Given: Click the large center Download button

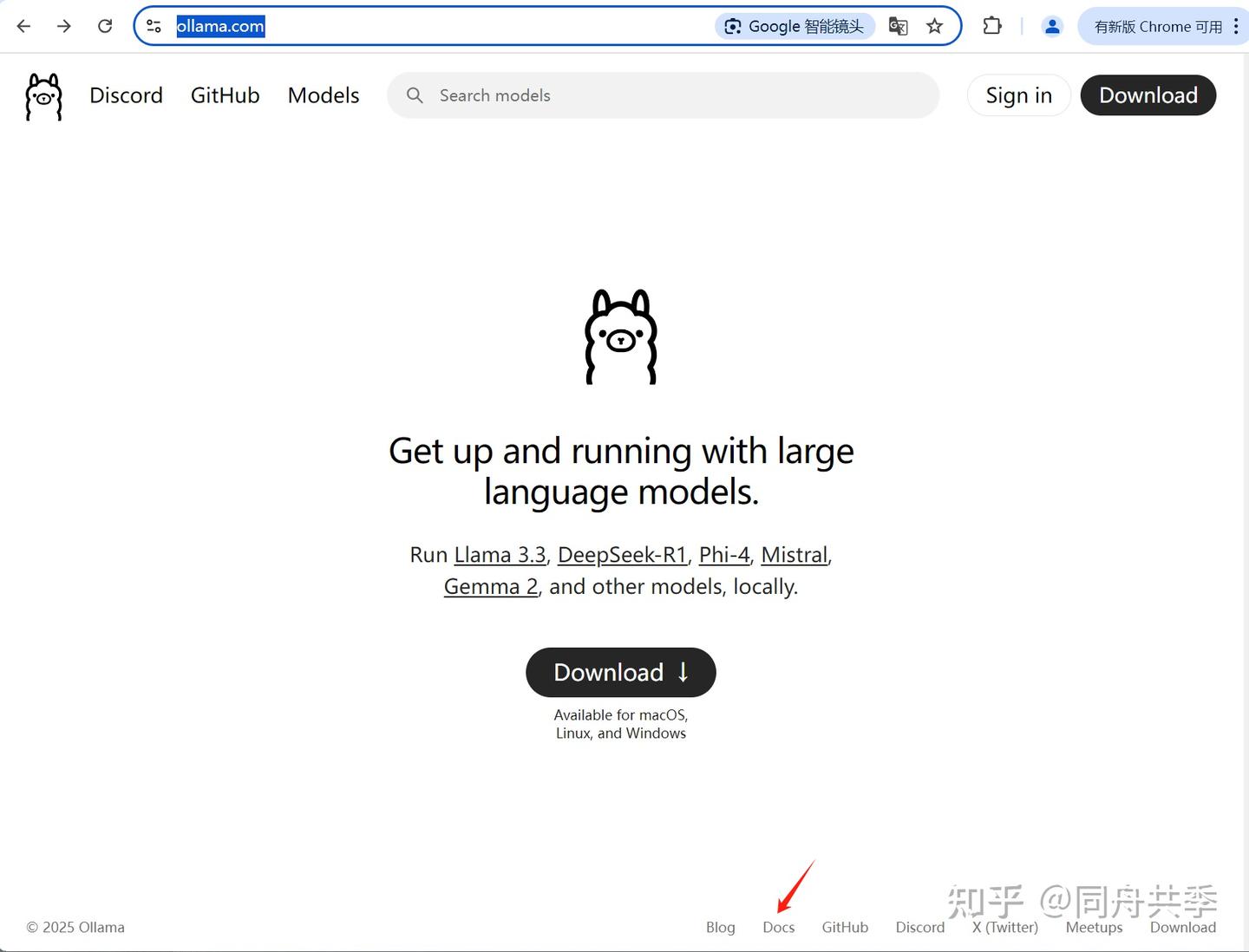Looking at the screenshot, I should point(621,672).
